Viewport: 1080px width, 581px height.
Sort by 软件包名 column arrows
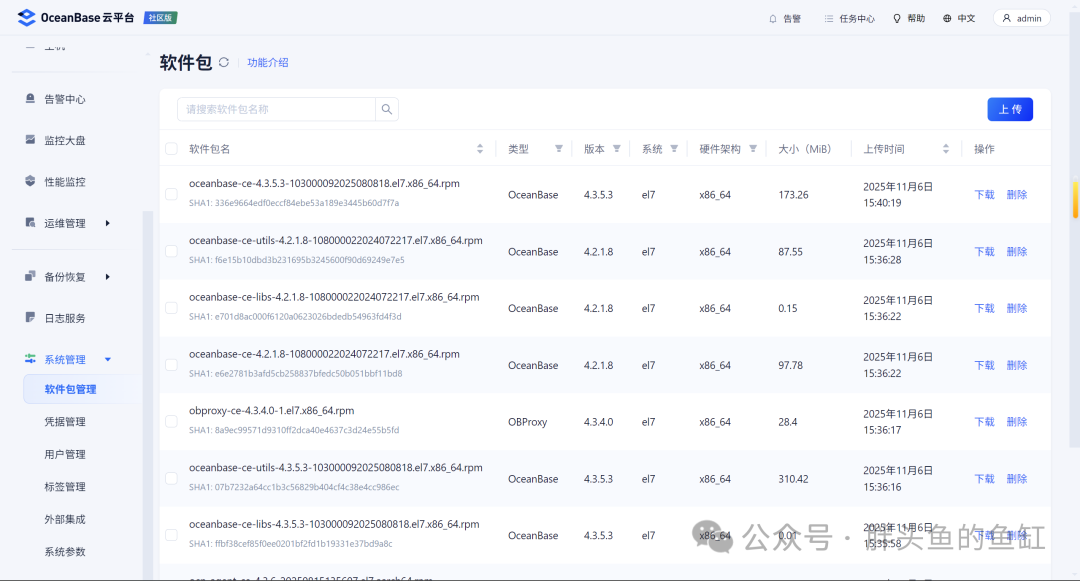click(x=480, y=149)
